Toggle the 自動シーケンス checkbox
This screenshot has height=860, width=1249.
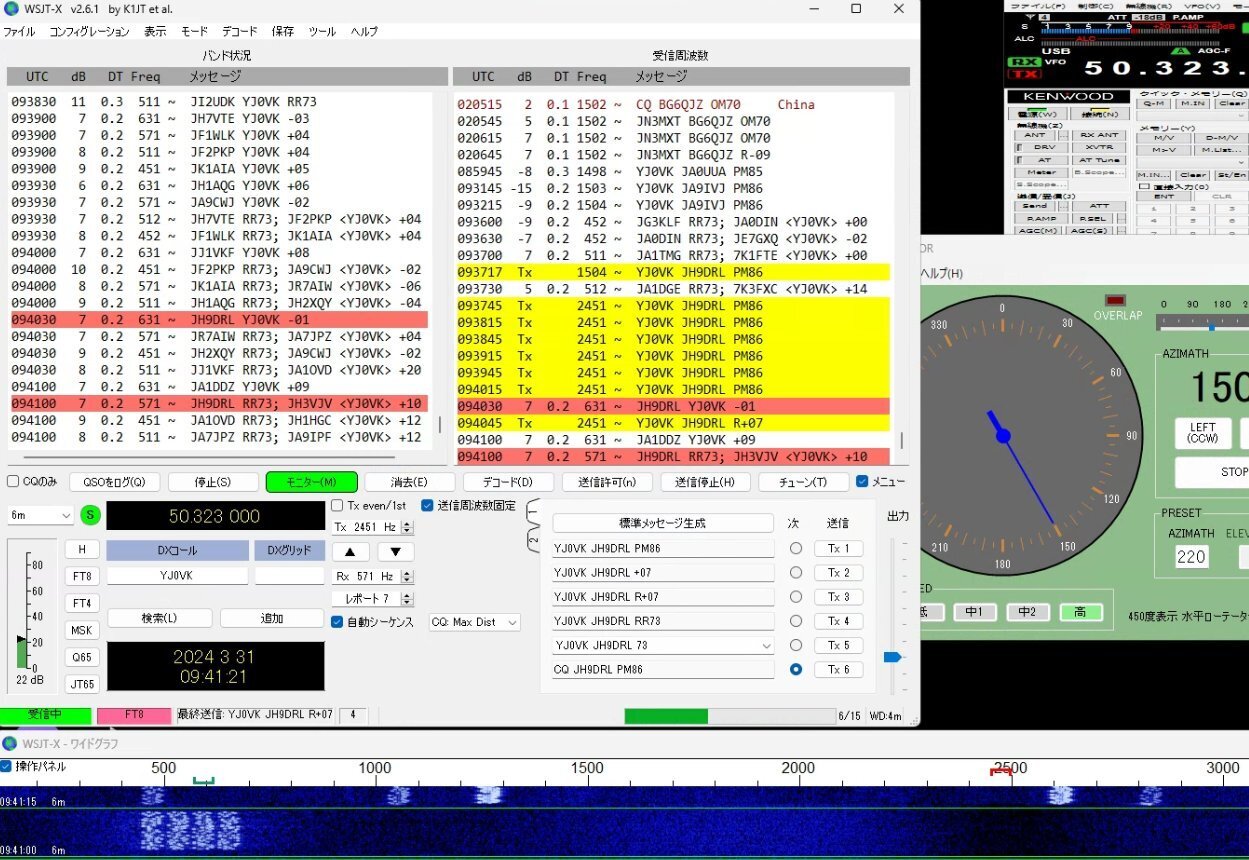[338, 622]
